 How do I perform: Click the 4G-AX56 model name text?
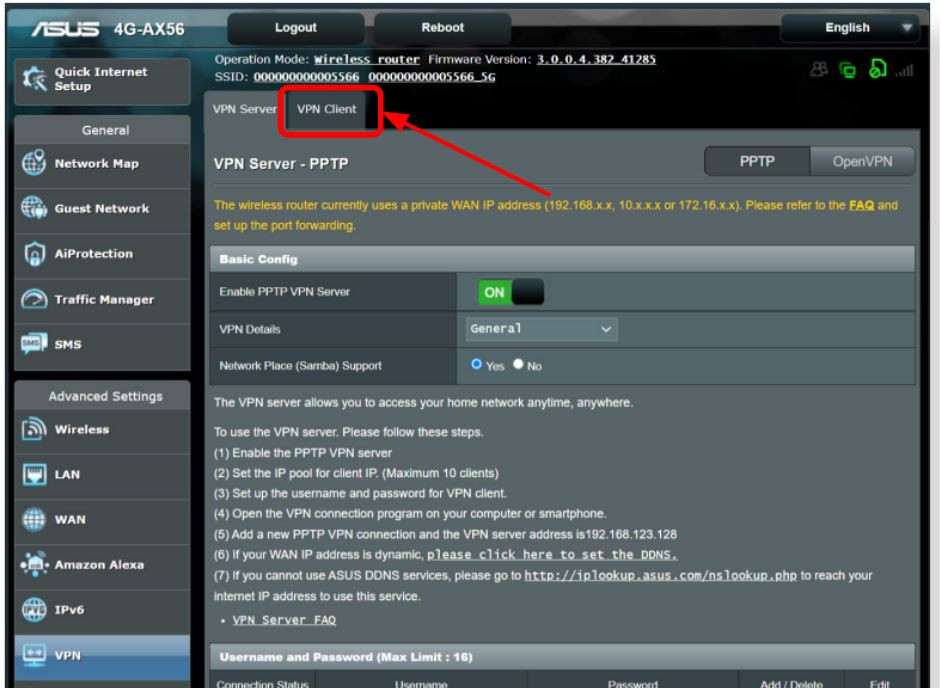coord(149,29)
